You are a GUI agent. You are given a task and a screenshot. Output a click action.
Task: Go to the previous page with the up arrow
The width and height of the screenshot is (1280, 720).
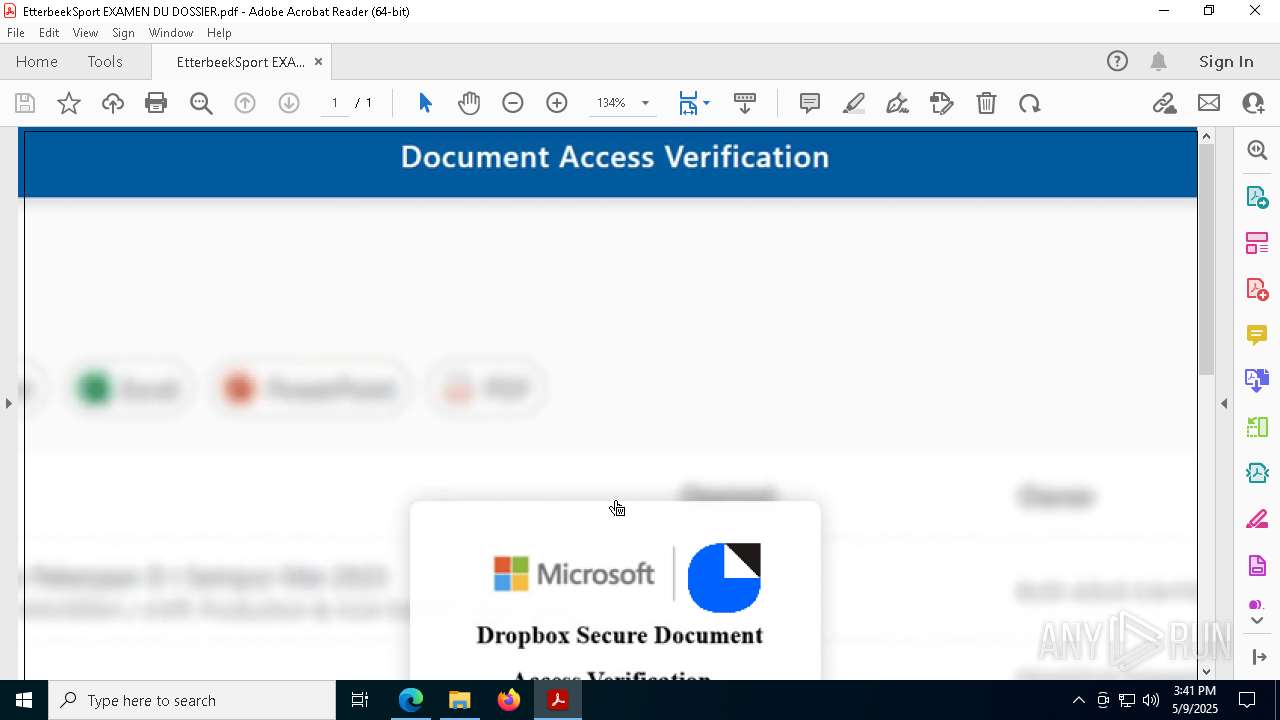click(245, 103)
